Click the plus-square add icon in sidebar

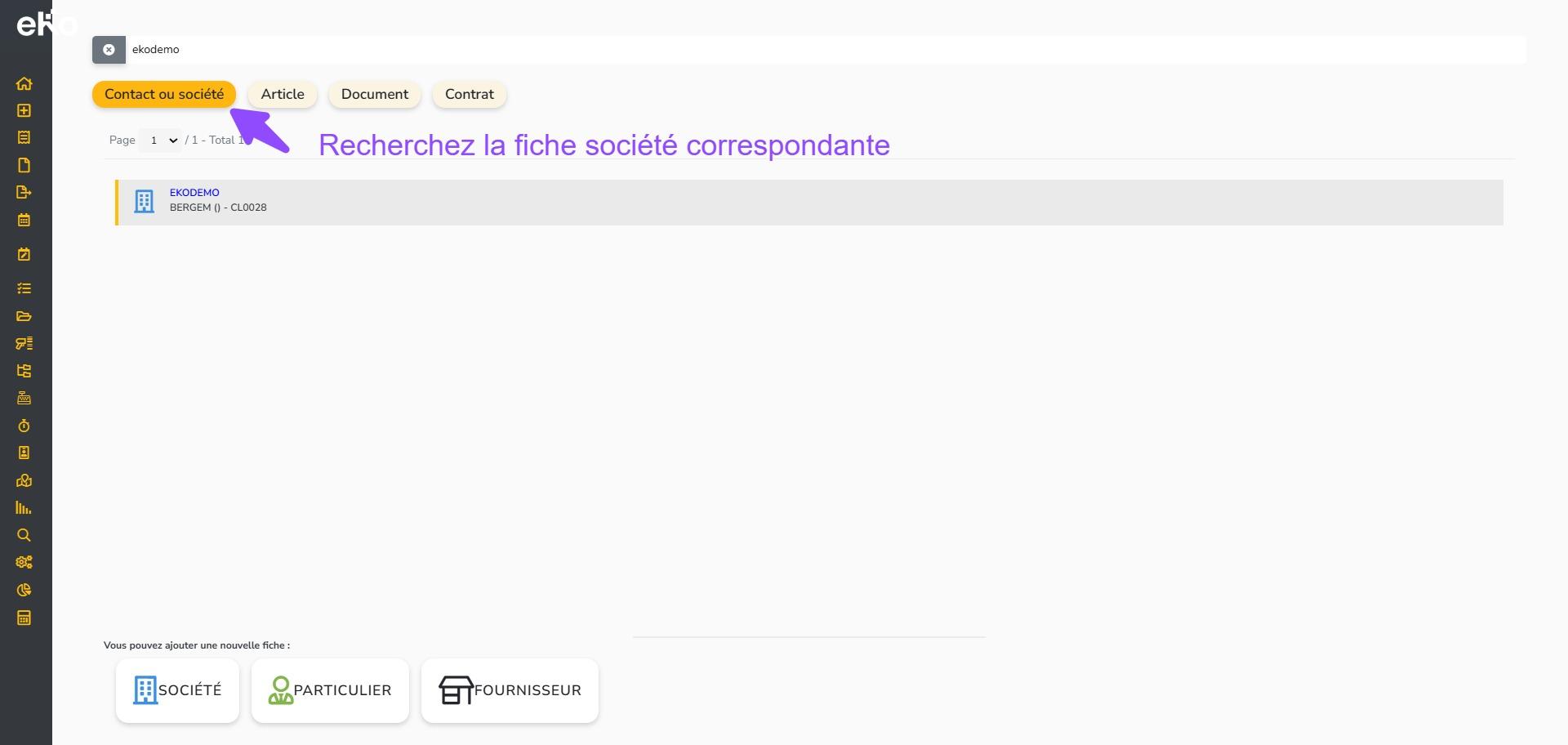tap(24, 110)
